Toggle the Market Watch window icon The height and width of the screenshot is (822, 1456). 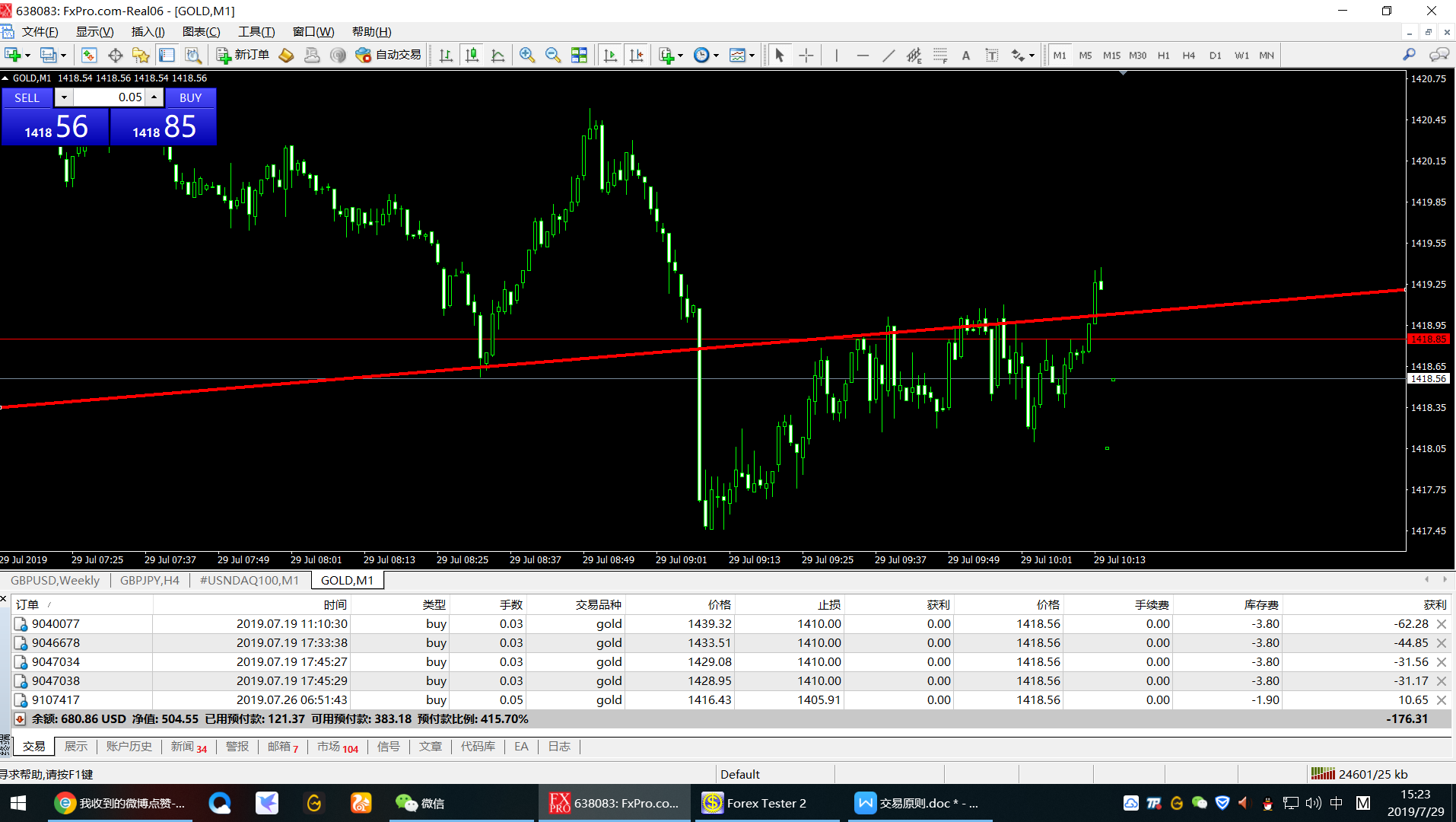click(x=89, y=55)
